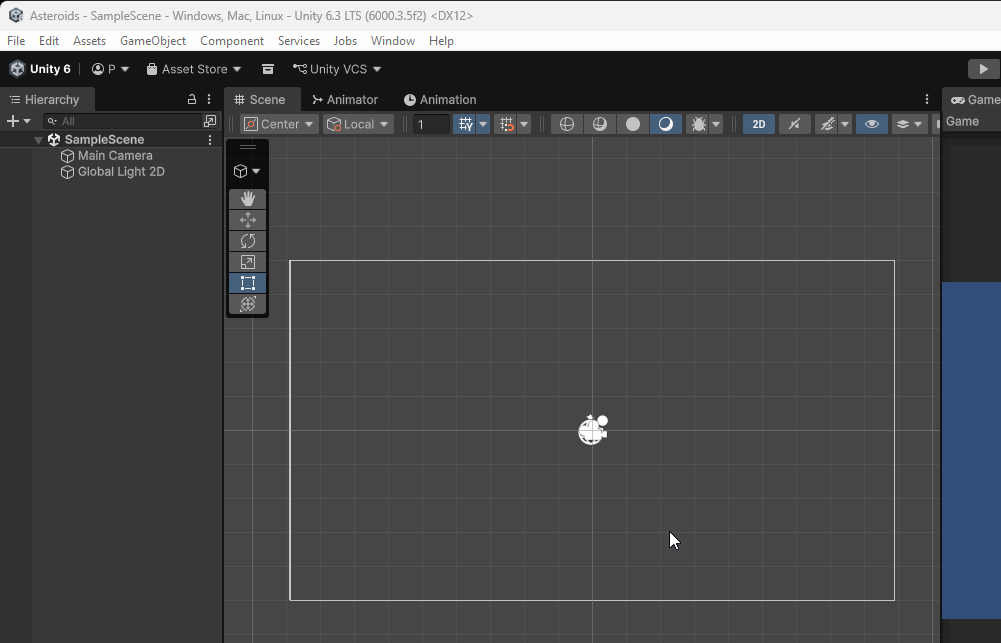Viewport: 1001px width, 643px height.
Task: Click the Unity 6 logo button
Action: pyautogui.click(x=40, y=69)
